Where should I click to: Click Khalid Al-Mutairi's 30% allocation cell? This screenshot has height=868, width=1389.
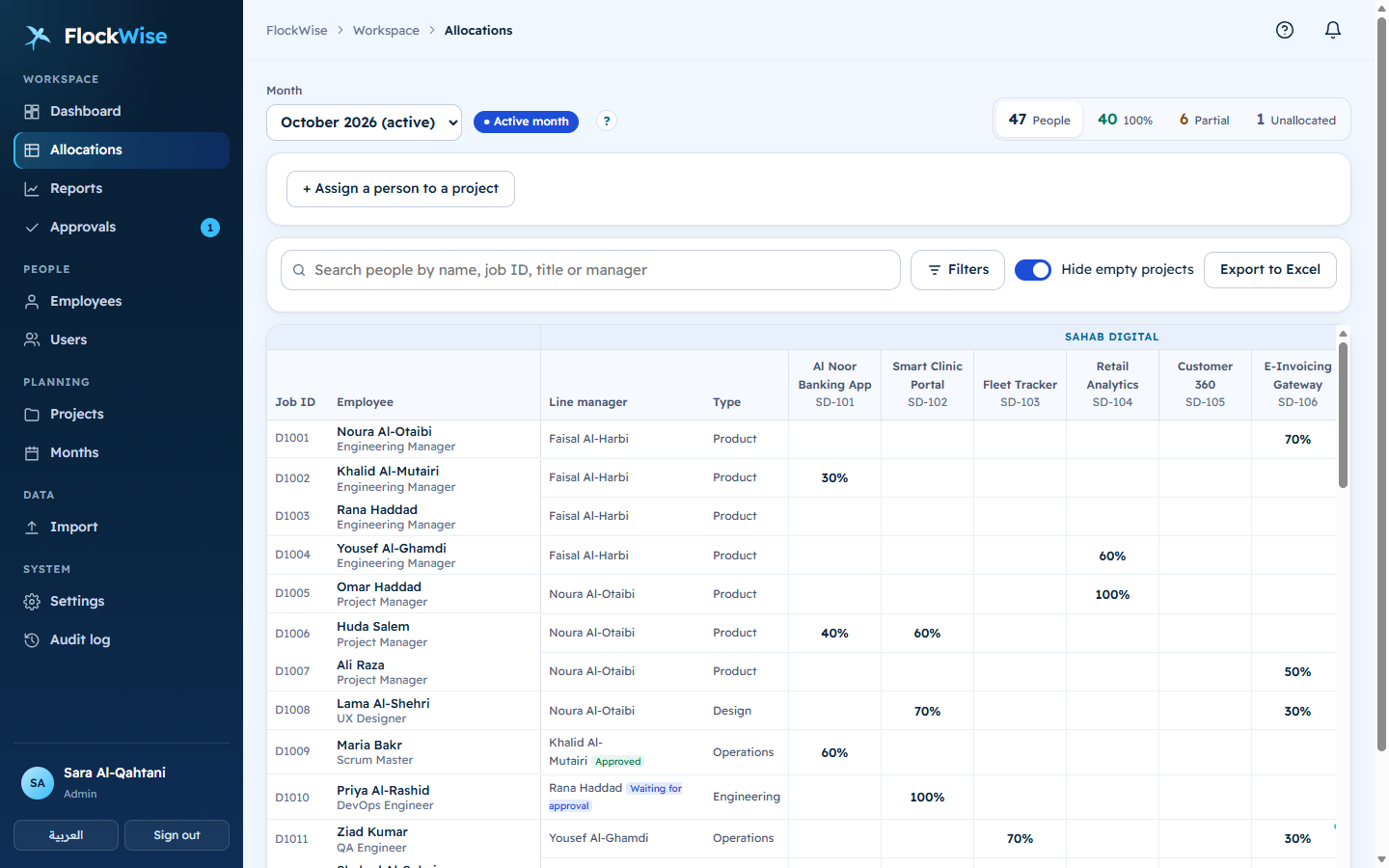click(x=834, y=478)
